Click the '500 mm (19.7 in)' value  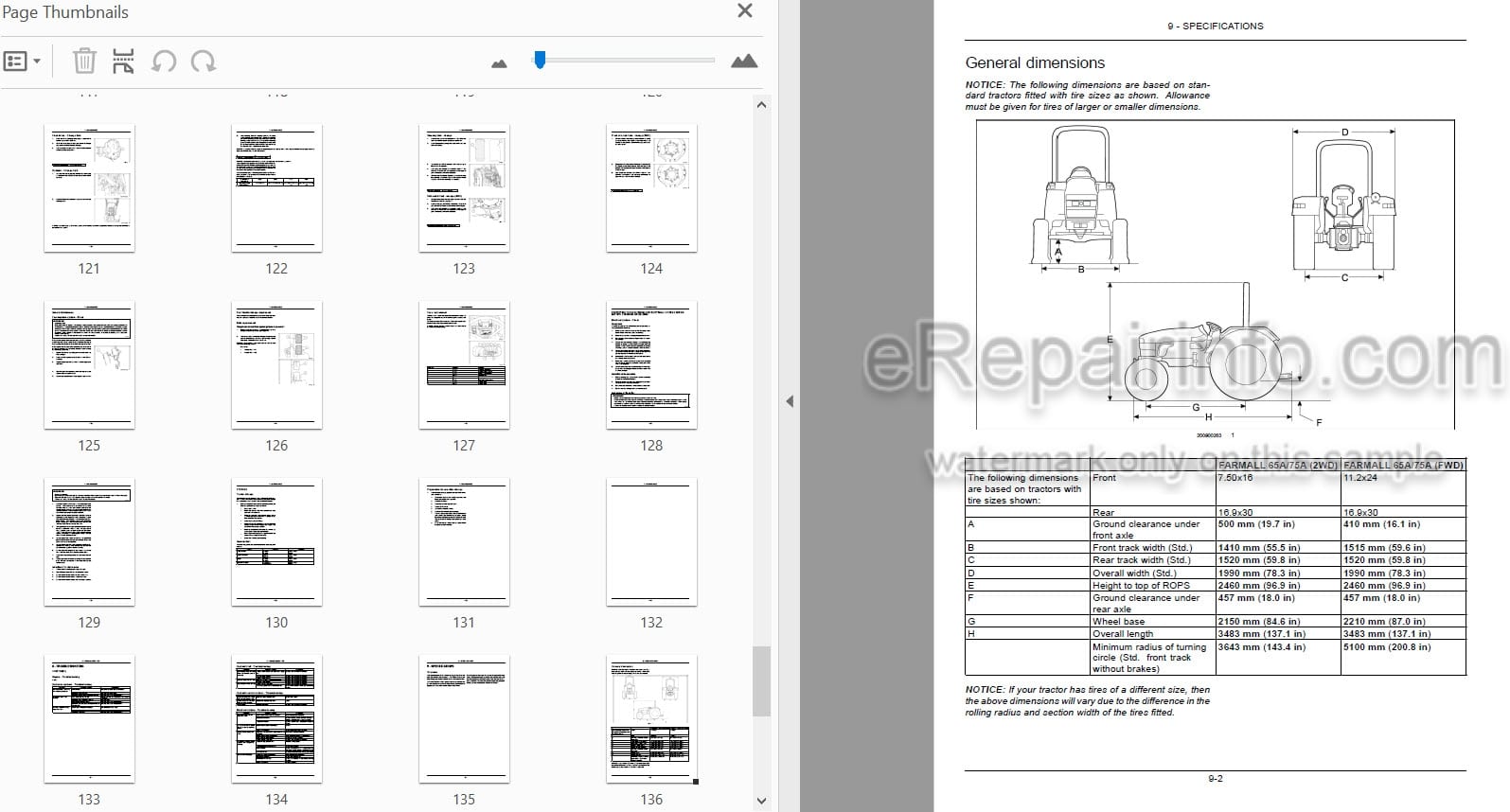pyautogui.click(x=1256, y=524)
